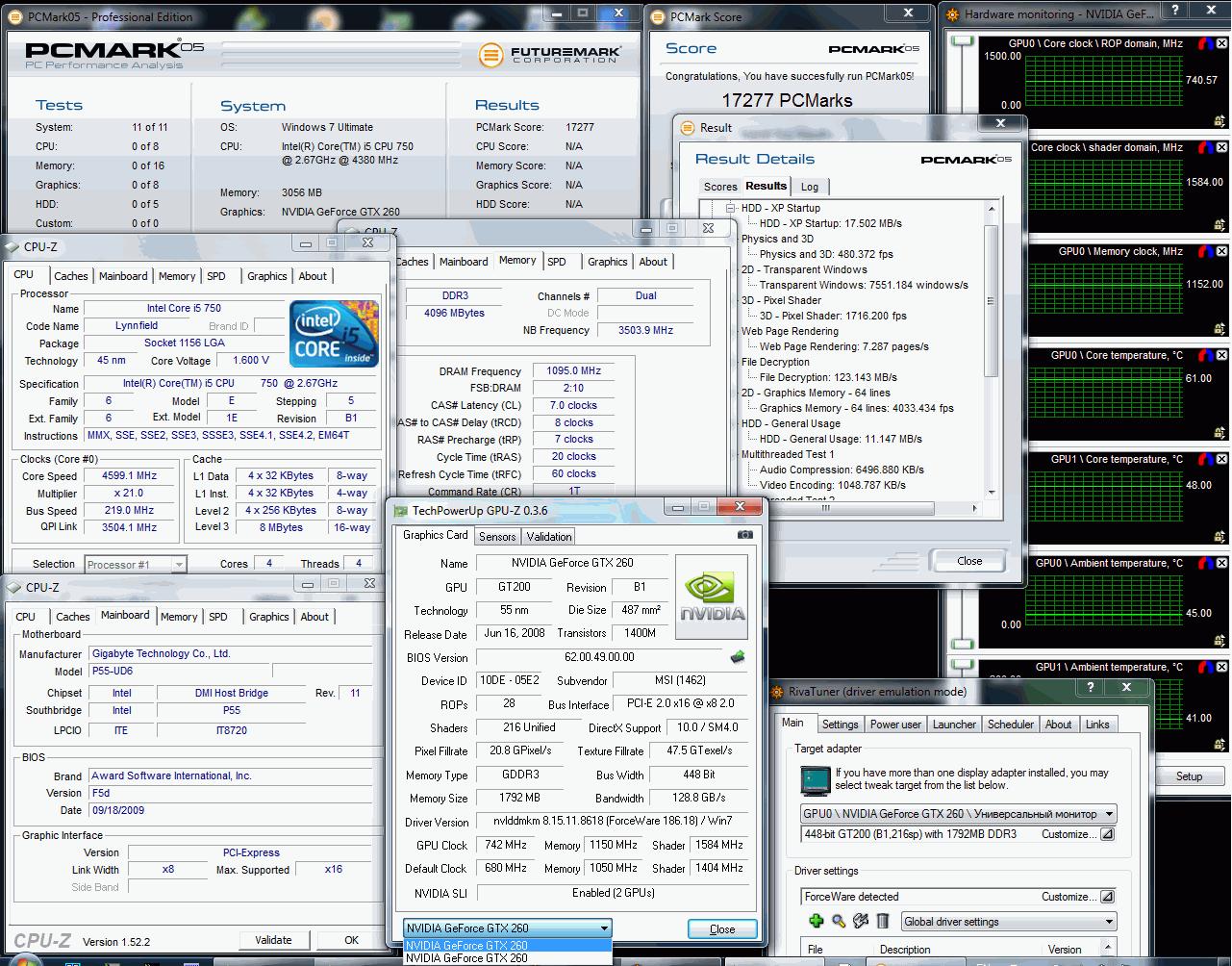Click Validate button in CPU-Z
This screenshot has width=1232, height=966.
point(273,940)
